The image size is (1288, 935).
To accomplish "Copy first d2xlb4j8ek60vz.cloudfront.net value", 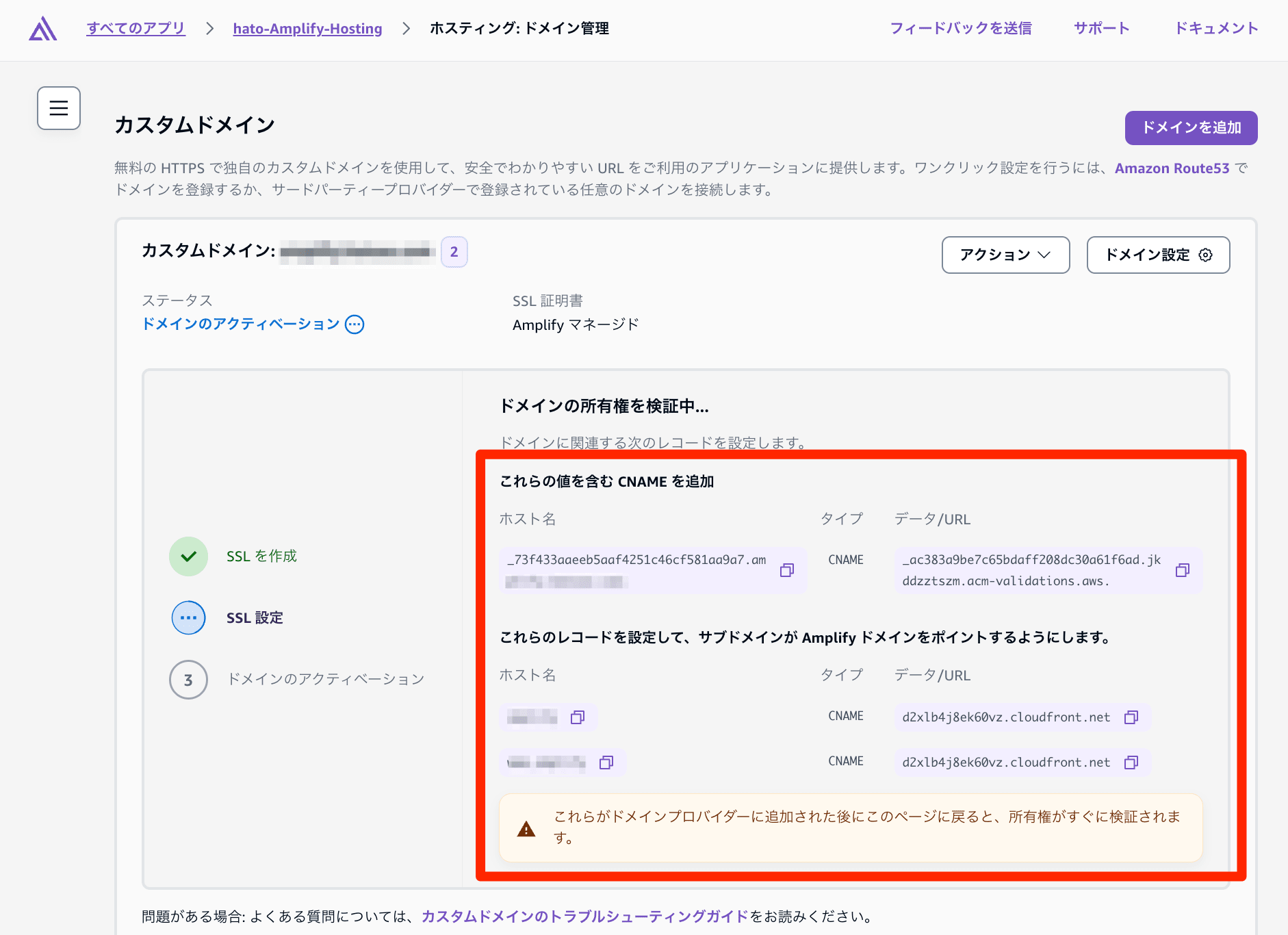I will point(1131,717).
